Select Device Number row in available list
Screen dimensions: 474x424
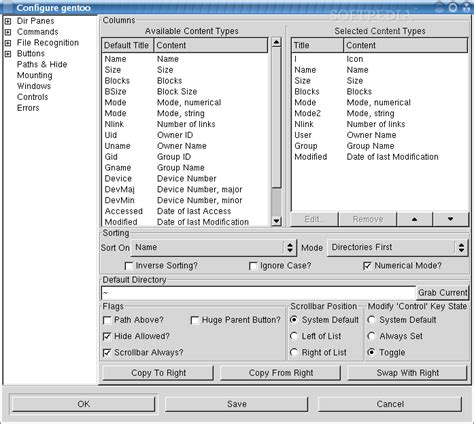(185, 179)
